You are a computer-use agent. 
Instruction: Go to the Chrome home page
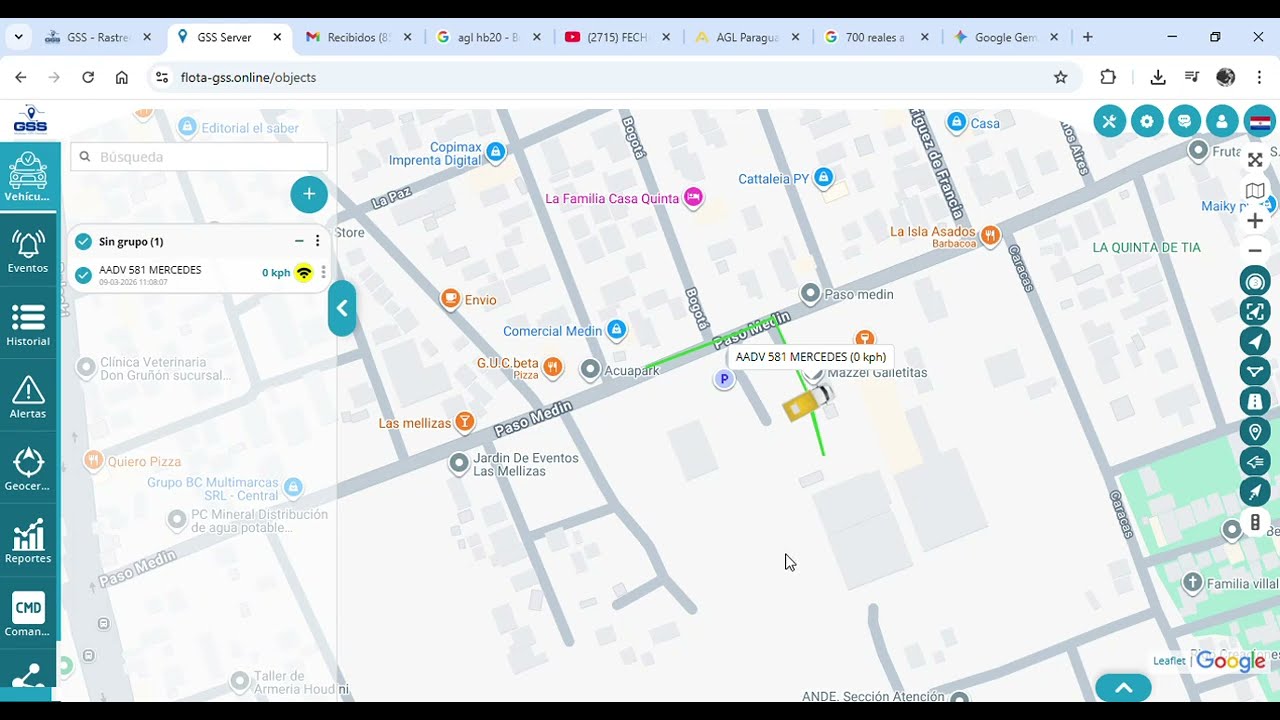(122, 77)
